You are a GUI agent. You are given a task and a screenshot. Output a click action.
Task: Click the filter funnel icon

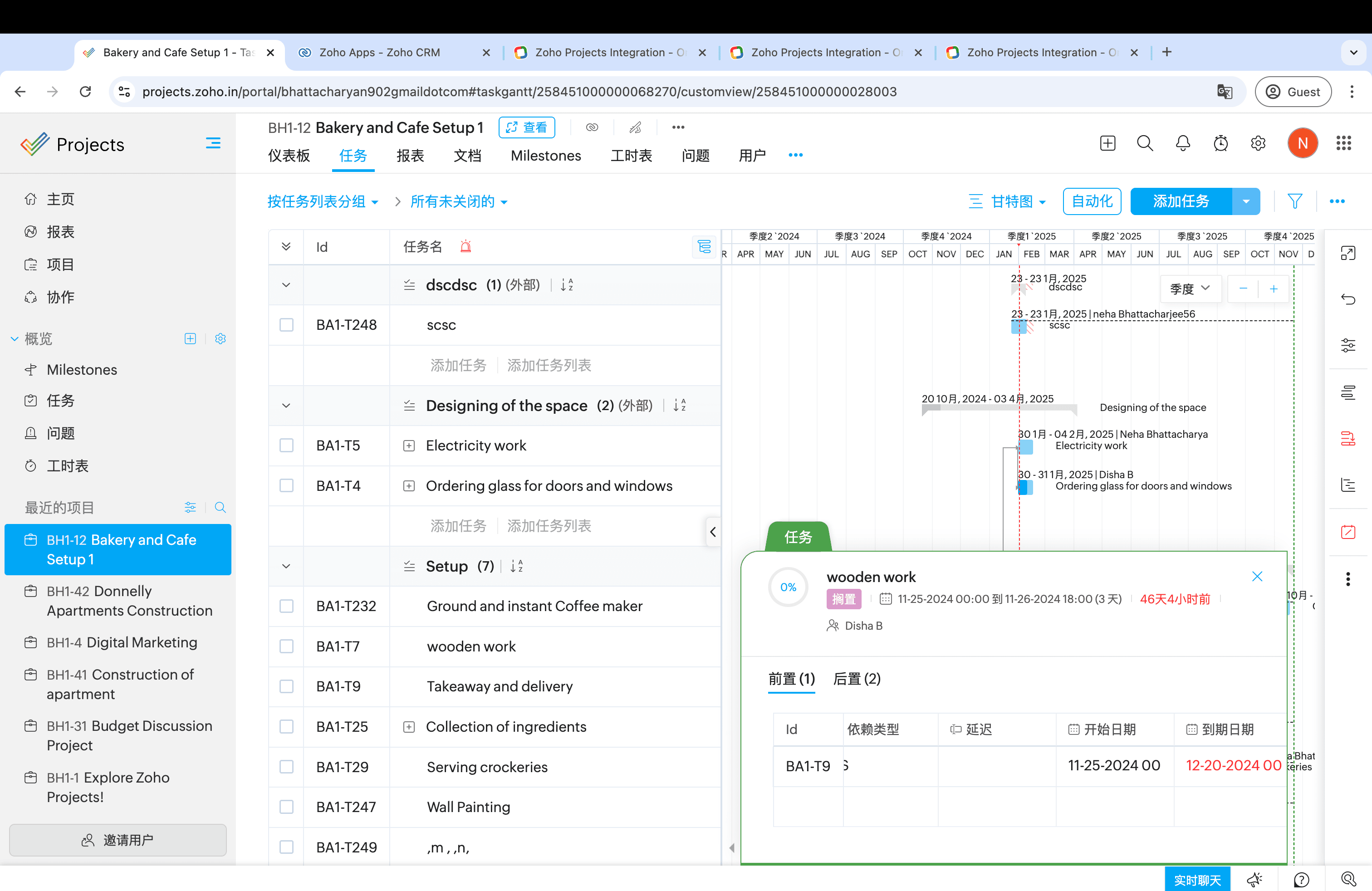click(1295, 201)
